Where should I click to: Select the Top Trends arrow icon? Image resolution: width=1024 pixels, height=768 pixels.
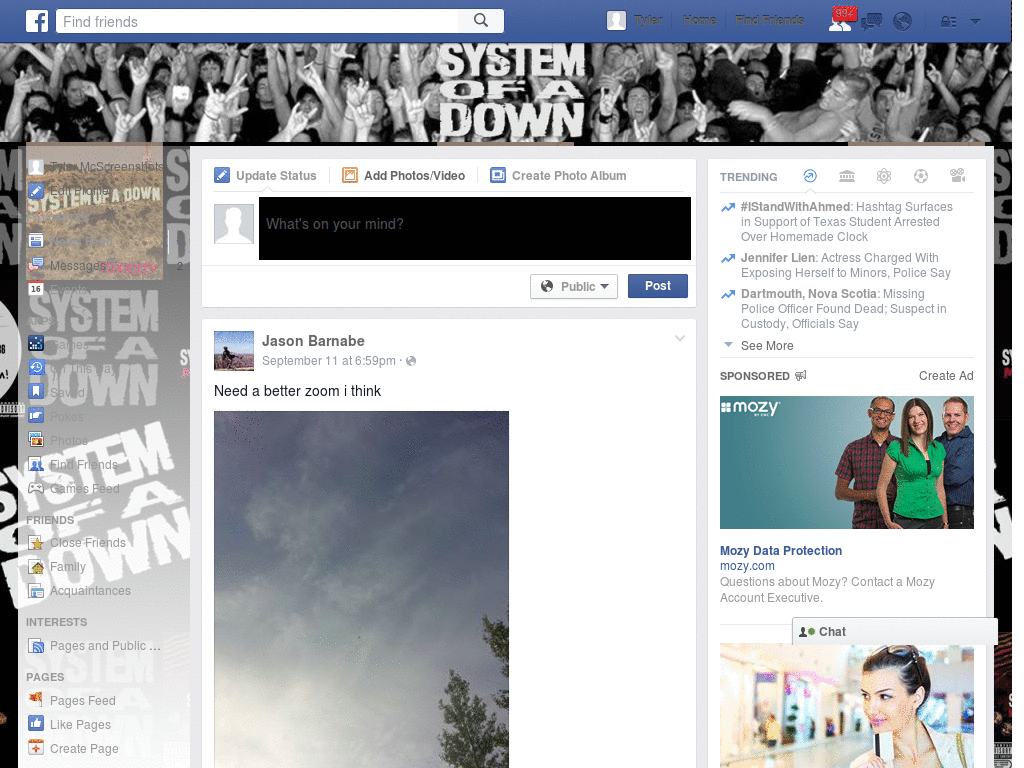point(810,175)
